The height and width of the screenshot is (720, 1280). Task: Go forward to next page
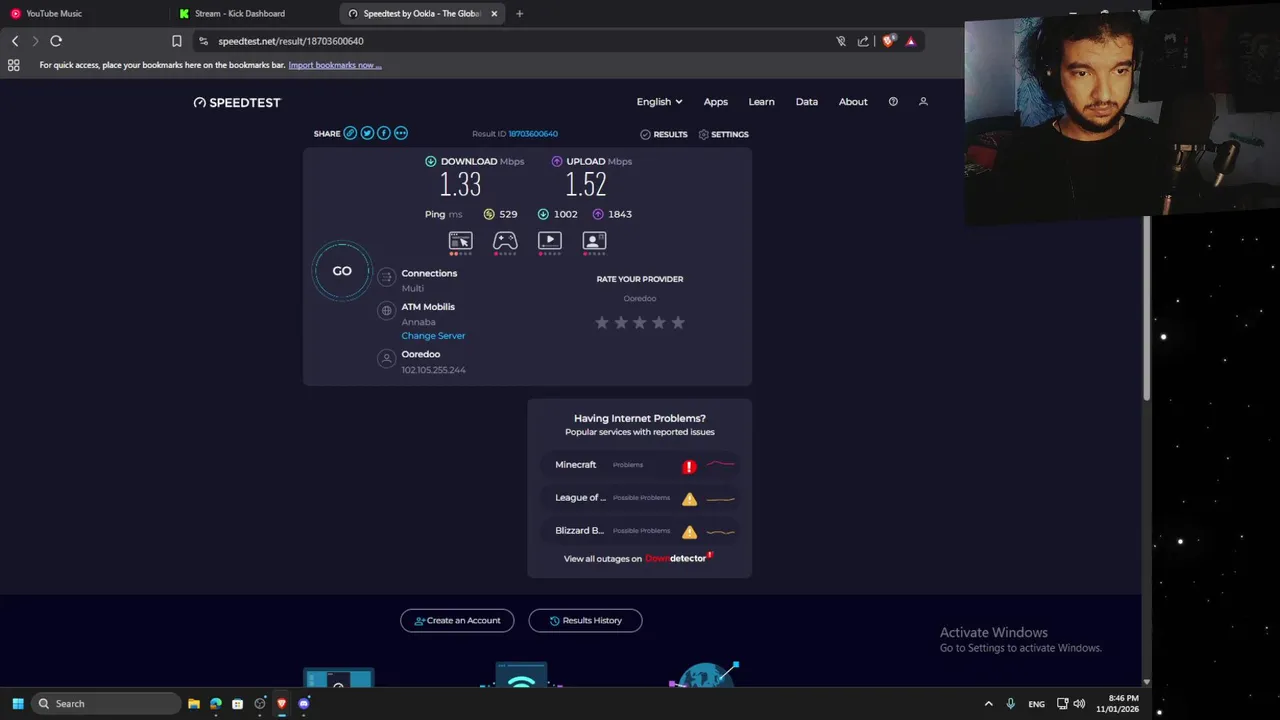tap(35, 41)
